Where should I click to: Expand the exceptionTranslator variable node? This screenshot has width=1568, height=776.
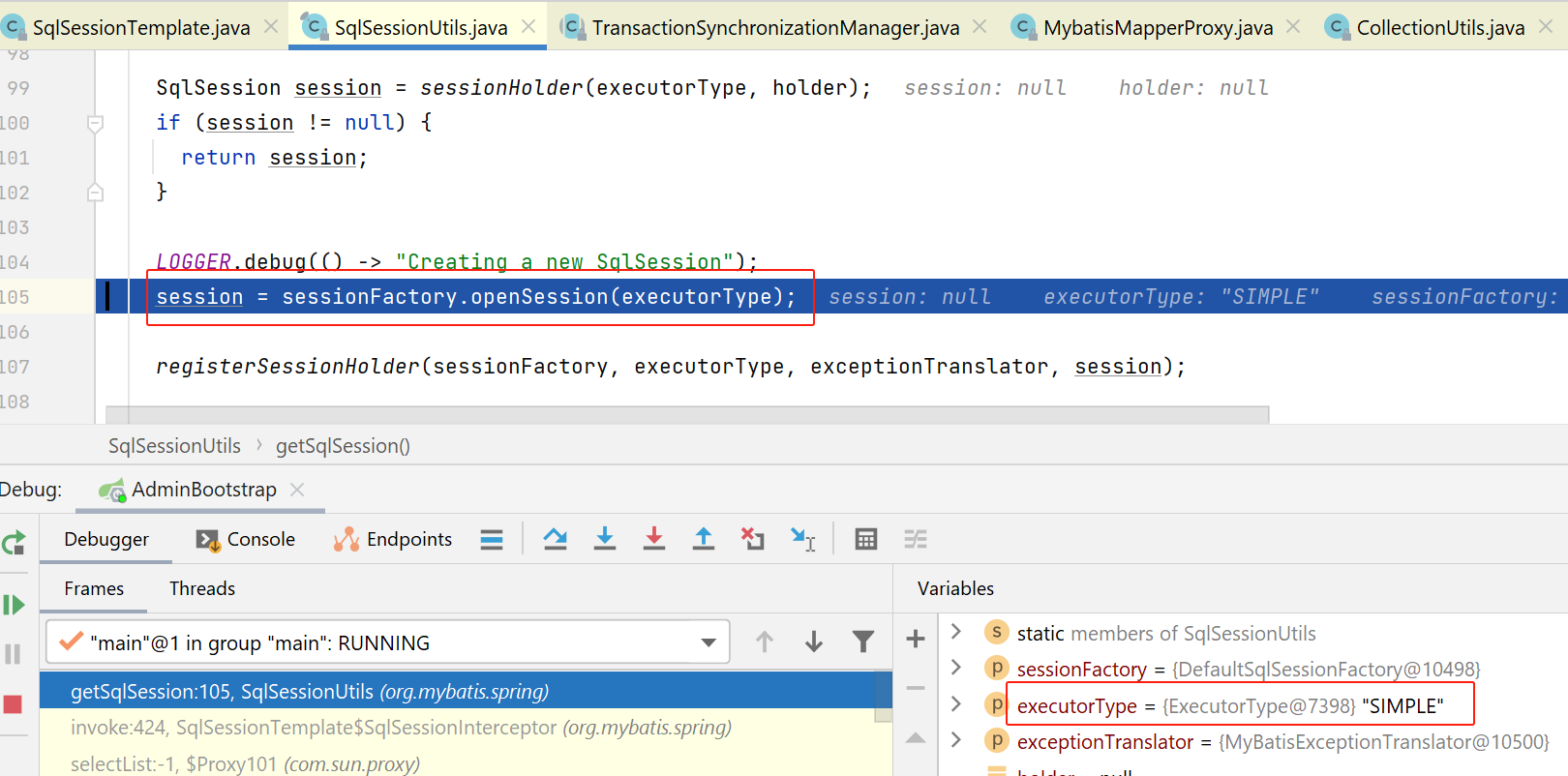(956, 740)
